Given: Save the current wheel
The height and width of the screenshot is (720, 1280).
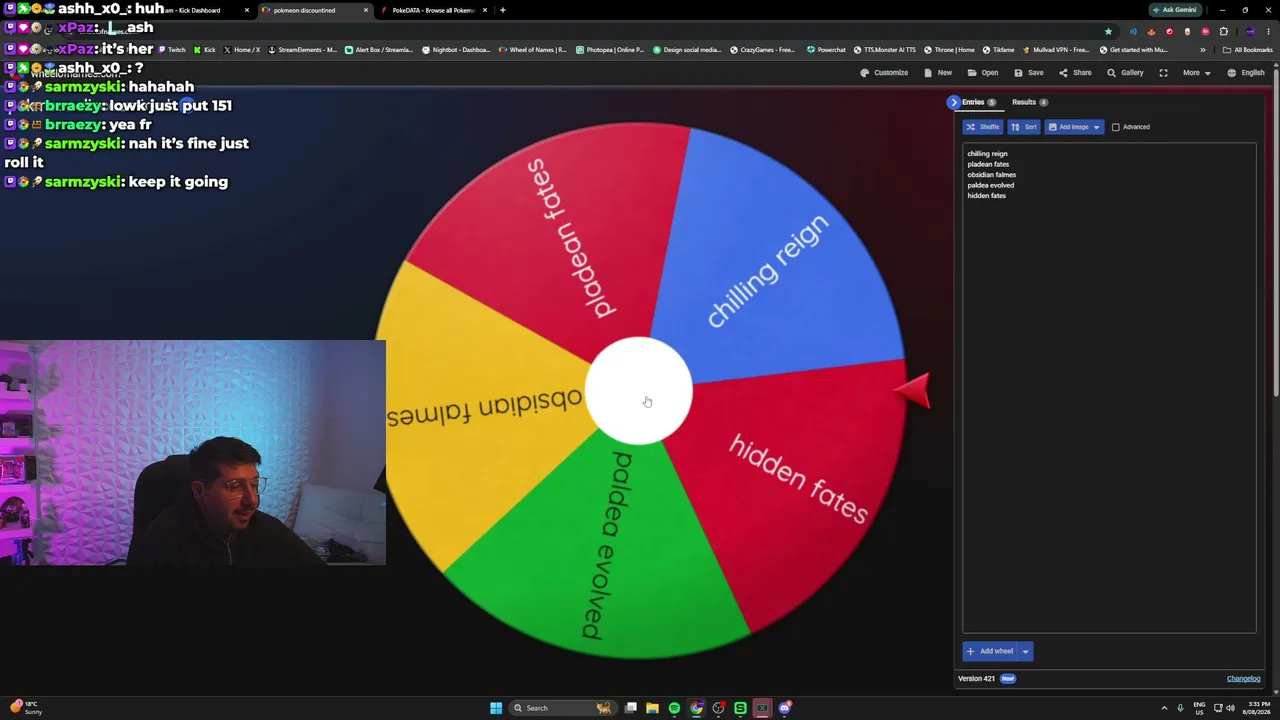Looking at the screenshot, I should point(1029,73).
